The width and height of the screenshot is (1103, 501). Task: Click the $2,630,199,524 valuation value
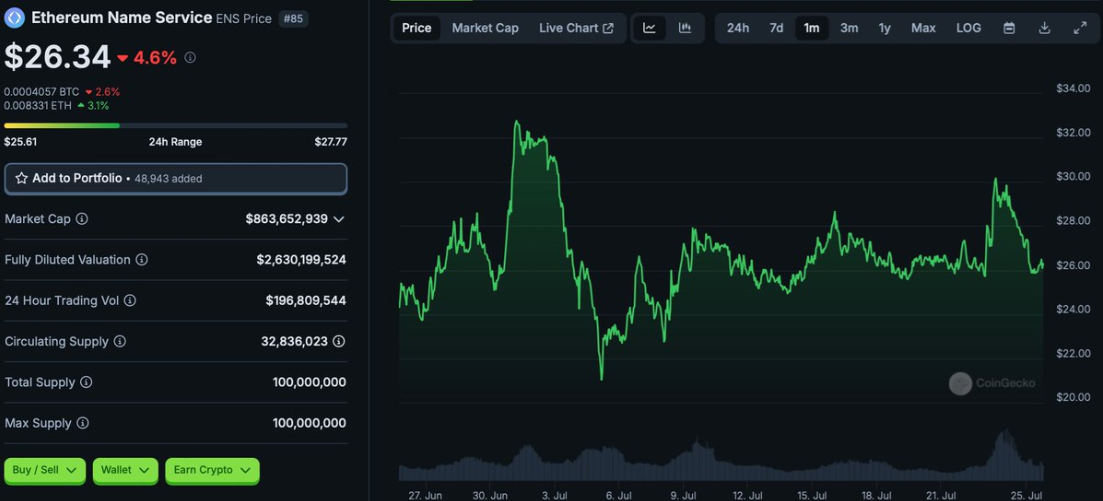tap(301, 260)
